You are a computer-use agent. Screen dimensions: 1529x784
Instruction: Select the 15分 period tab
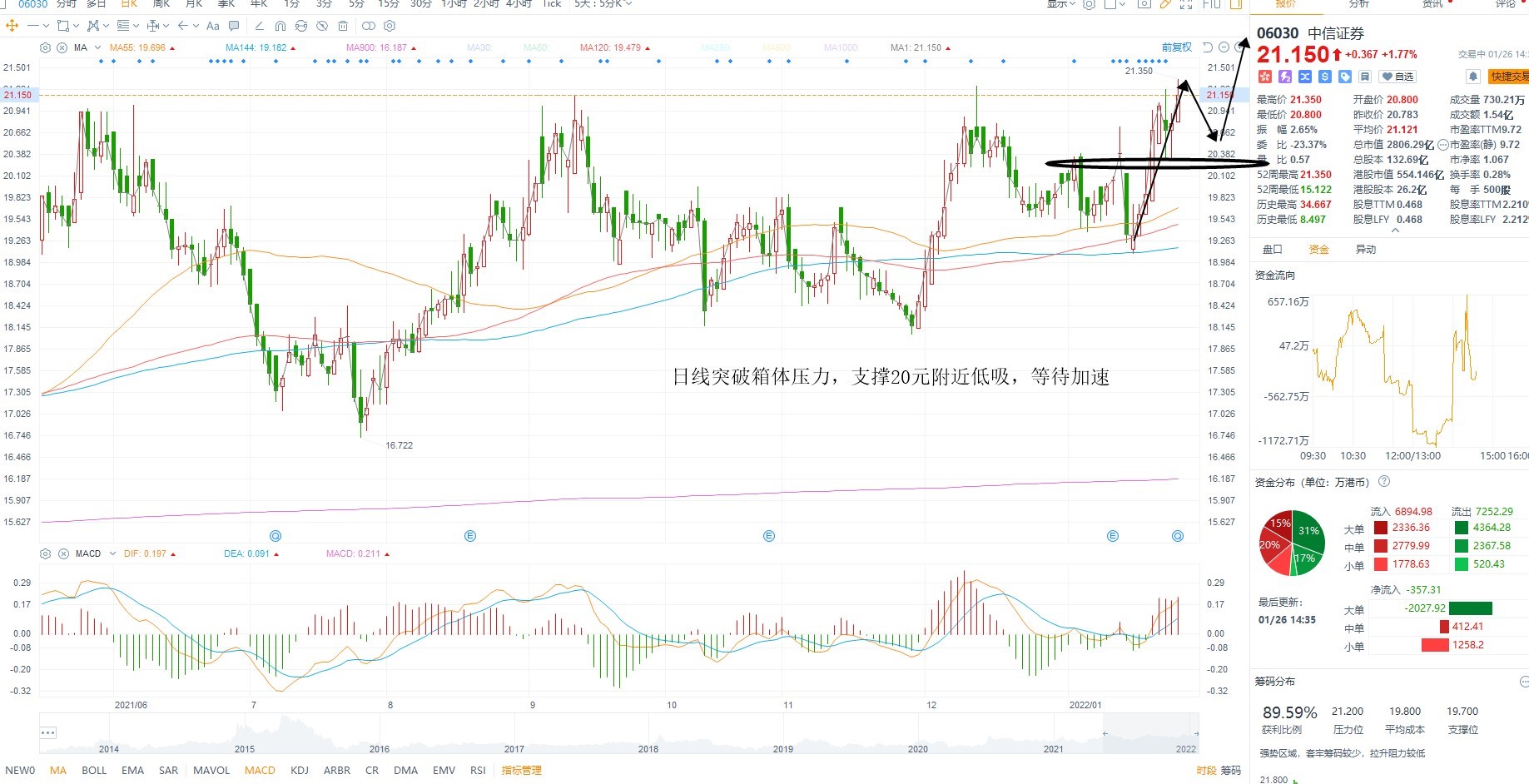click(x=389, y=4)
